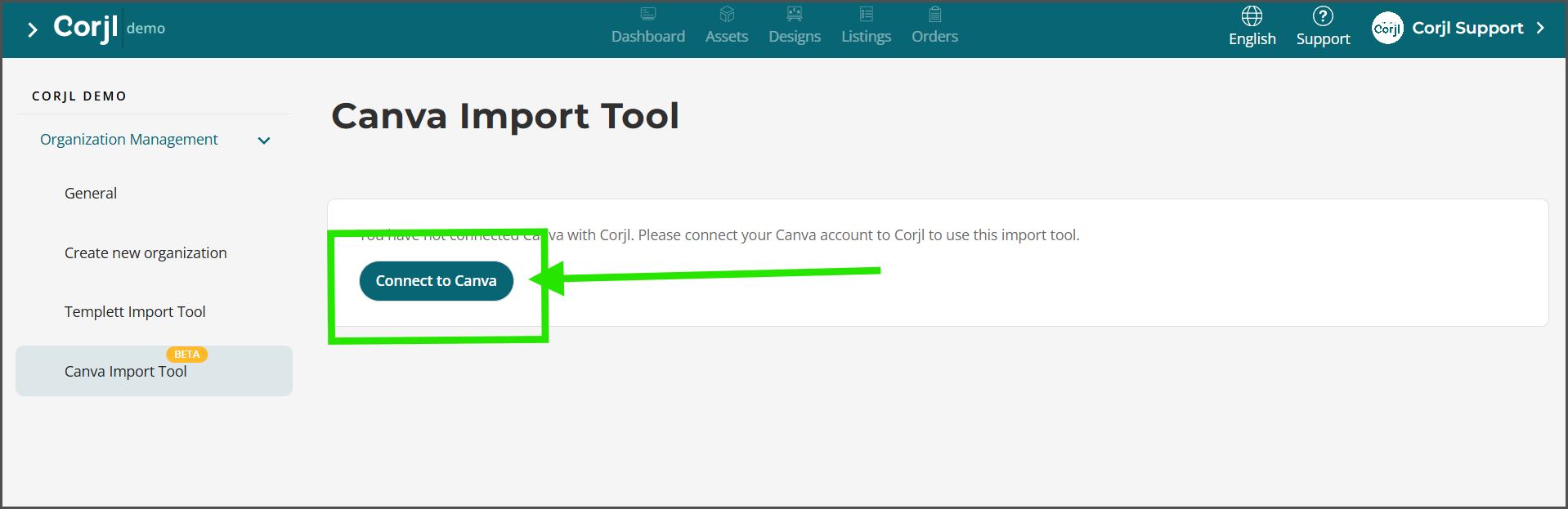Open the Corjl Support account menu
This screenshot has height=509, width=1568.
pyautogui.click(x=1467, y=28)
